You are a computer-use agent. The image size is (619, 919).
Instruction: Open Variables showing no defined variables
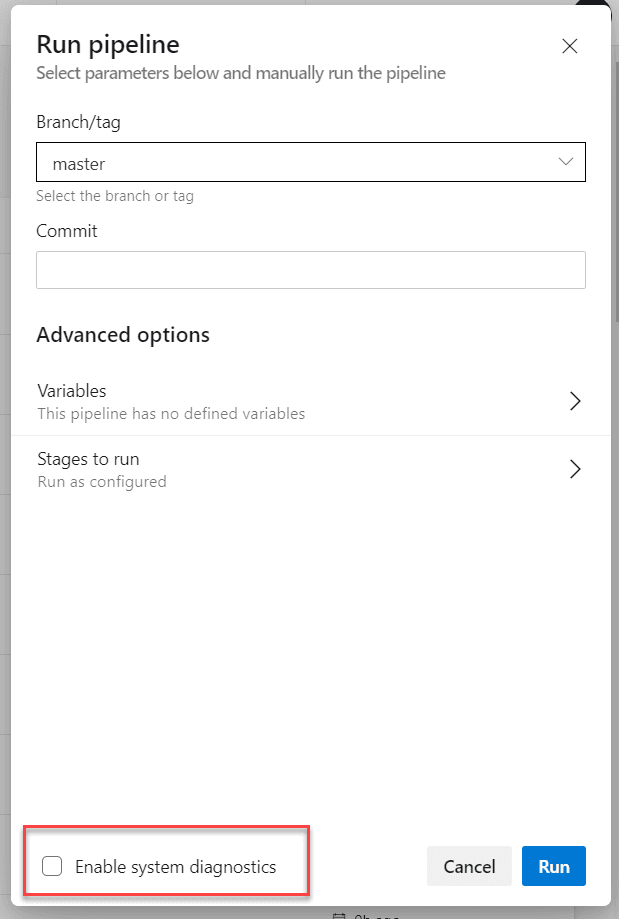pos(300,400)
